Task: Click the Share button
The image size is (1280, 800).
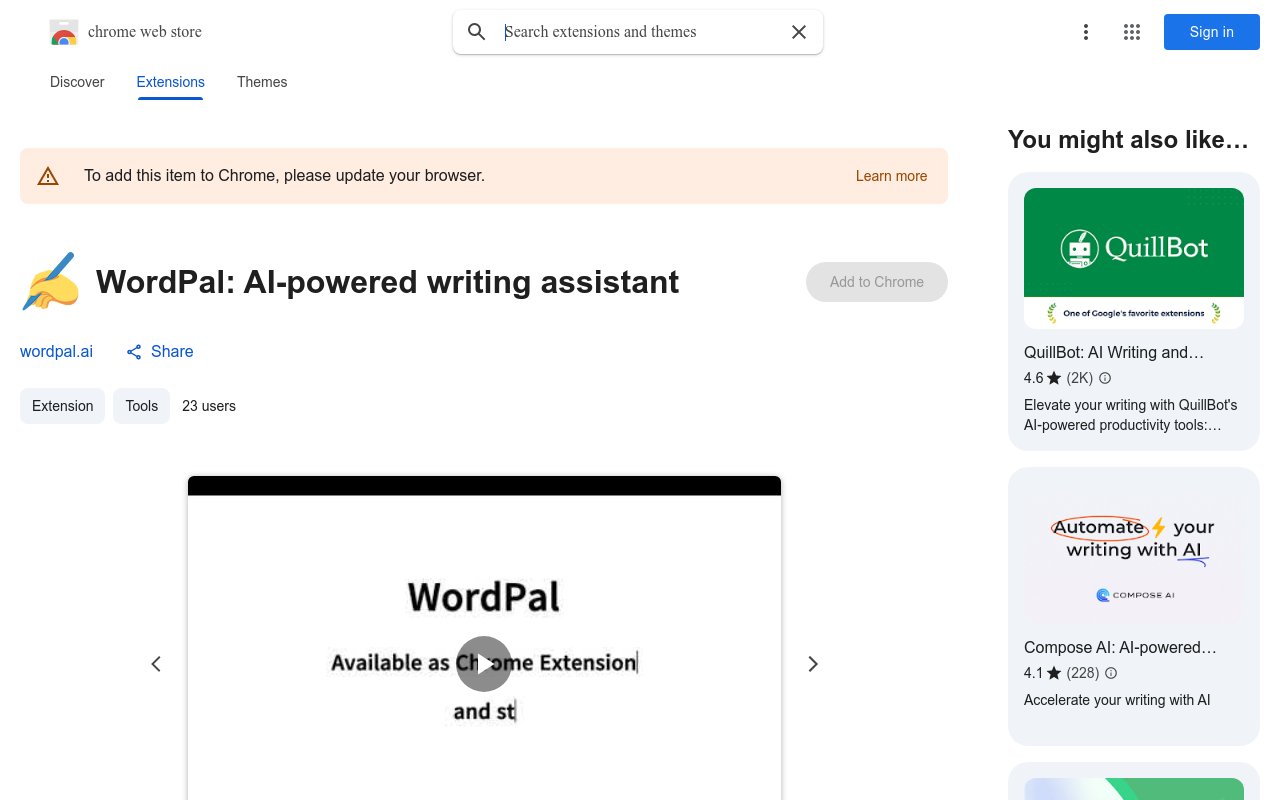Action: coord(160,351)
